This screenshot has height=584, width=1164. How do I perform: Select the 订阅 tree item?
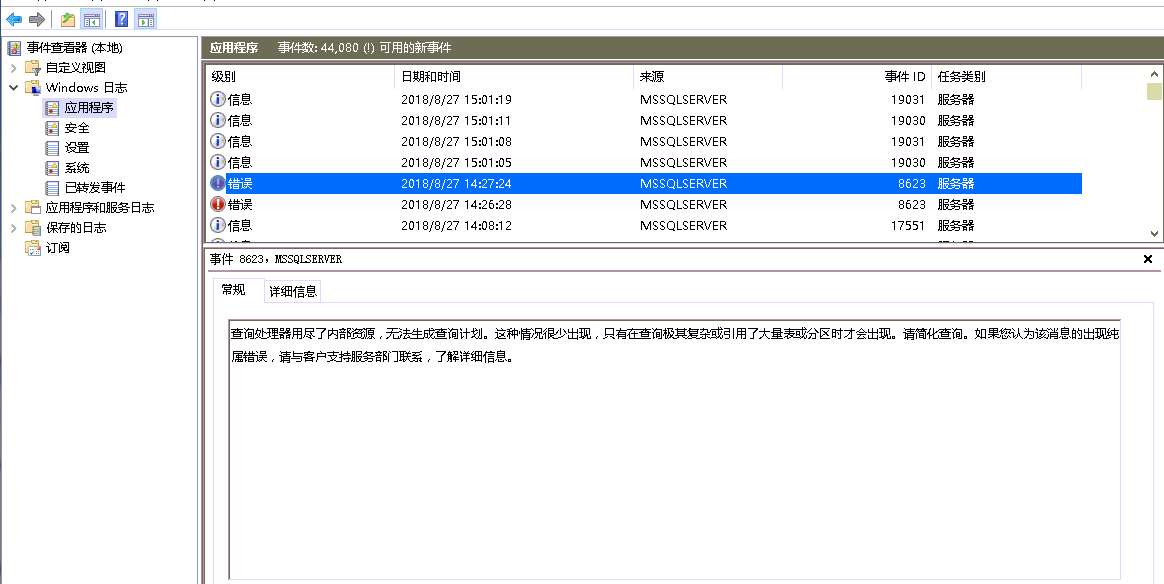point(57,248)
